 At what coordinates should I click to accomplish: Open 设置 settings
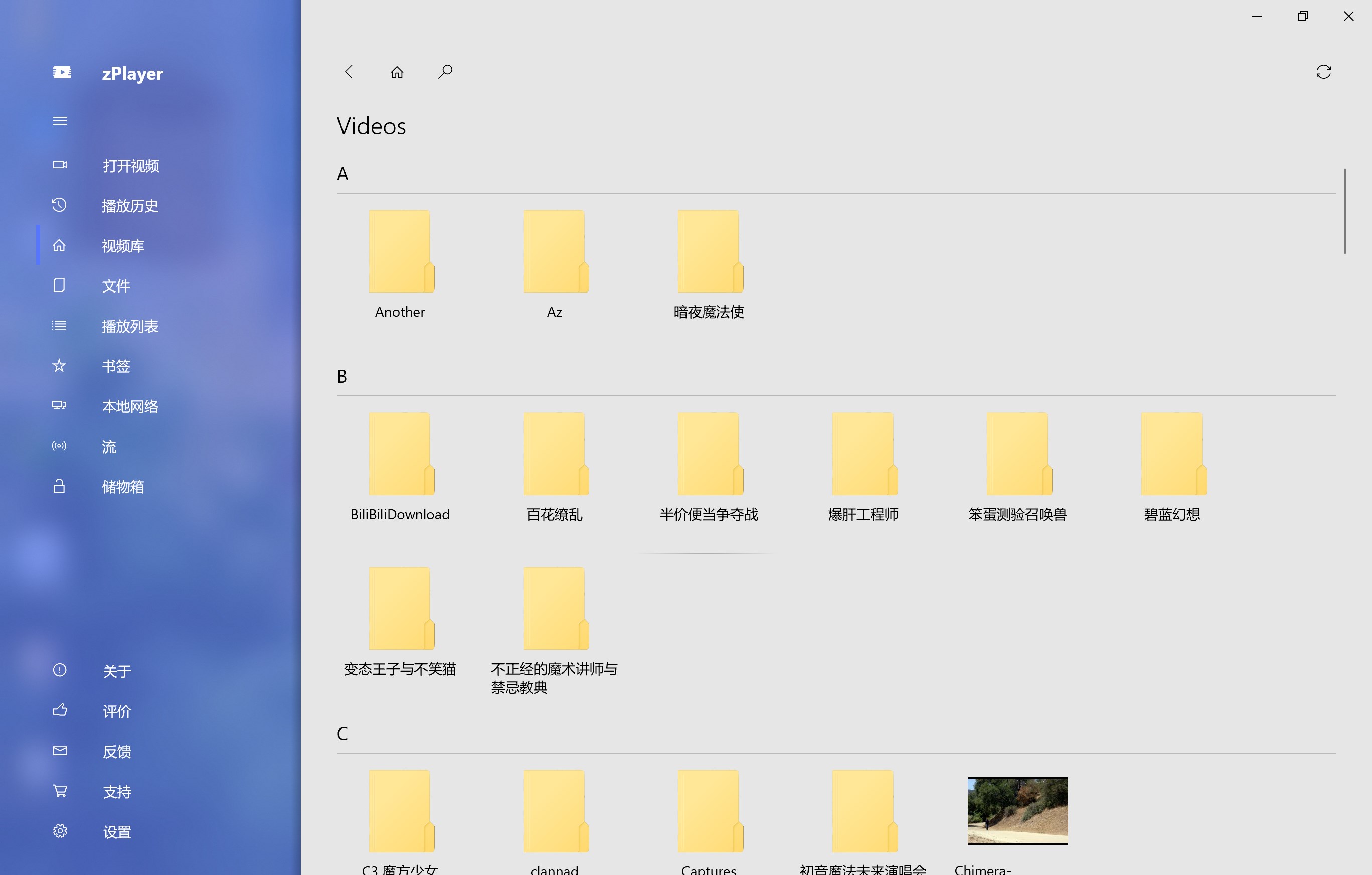pos(117,832)
